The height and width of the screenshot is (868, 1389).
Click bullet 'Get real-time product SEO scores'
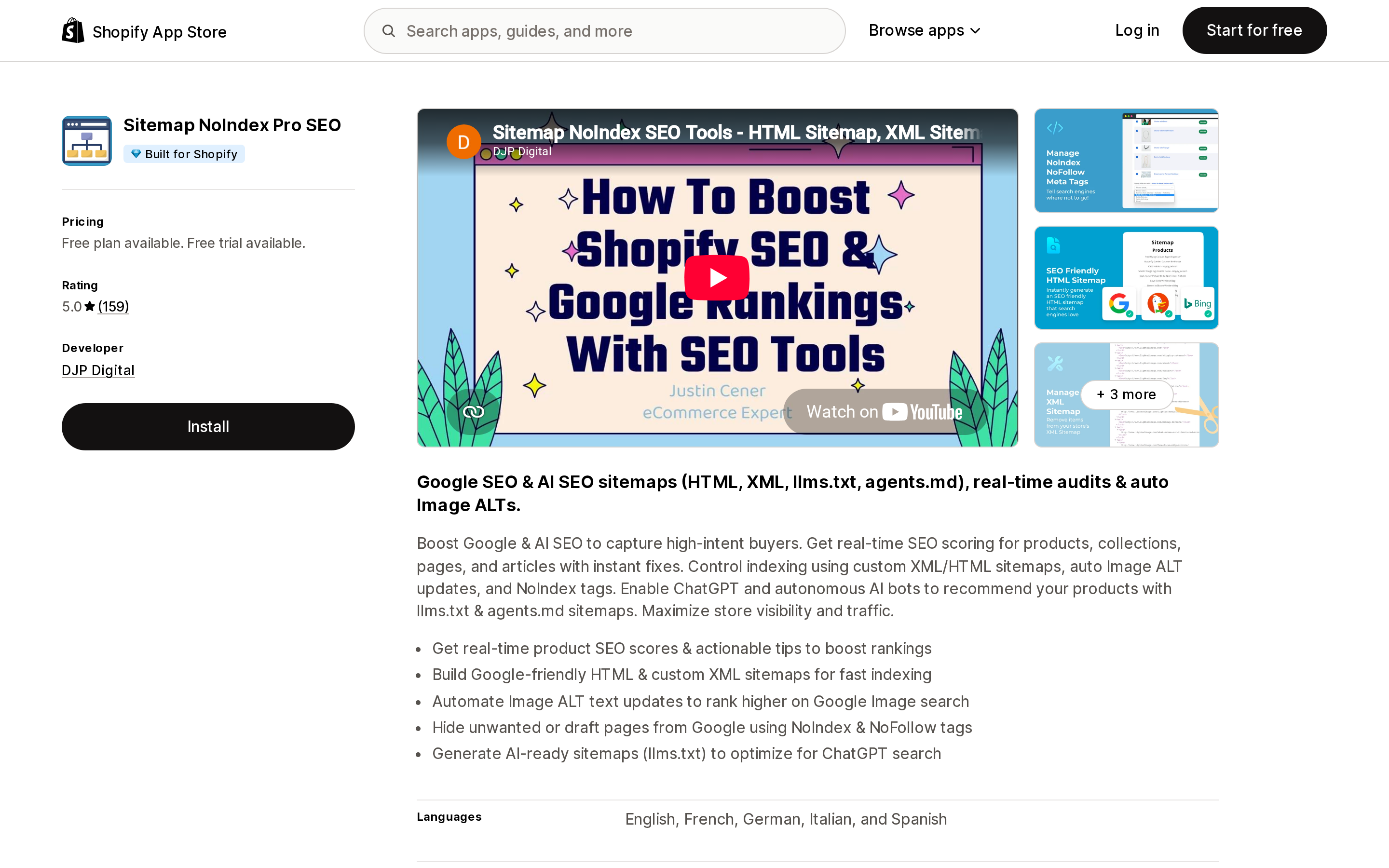coord(682,648)
